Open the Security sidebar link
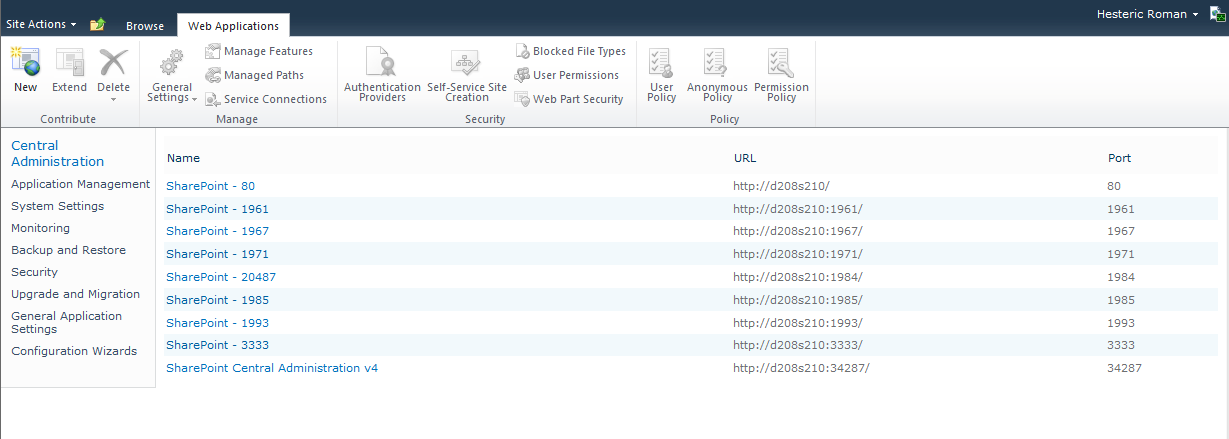The image size is (1229, 439). (x=34, y=272)
